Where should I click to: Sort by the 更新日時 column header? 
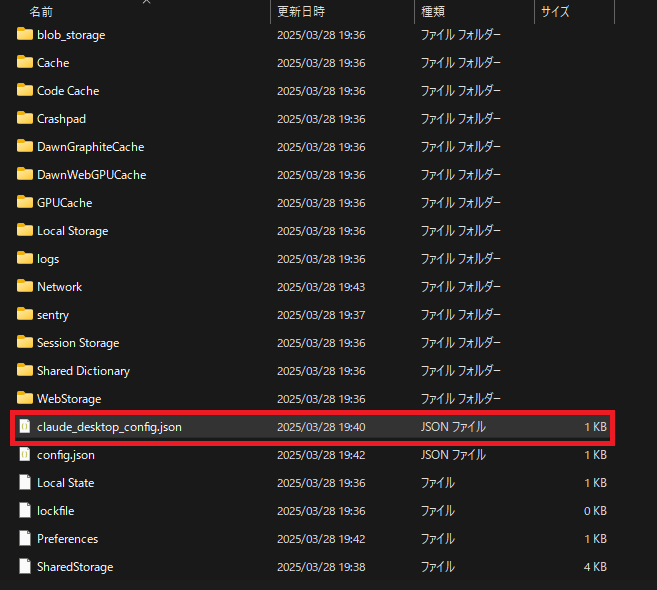(301, 12)
